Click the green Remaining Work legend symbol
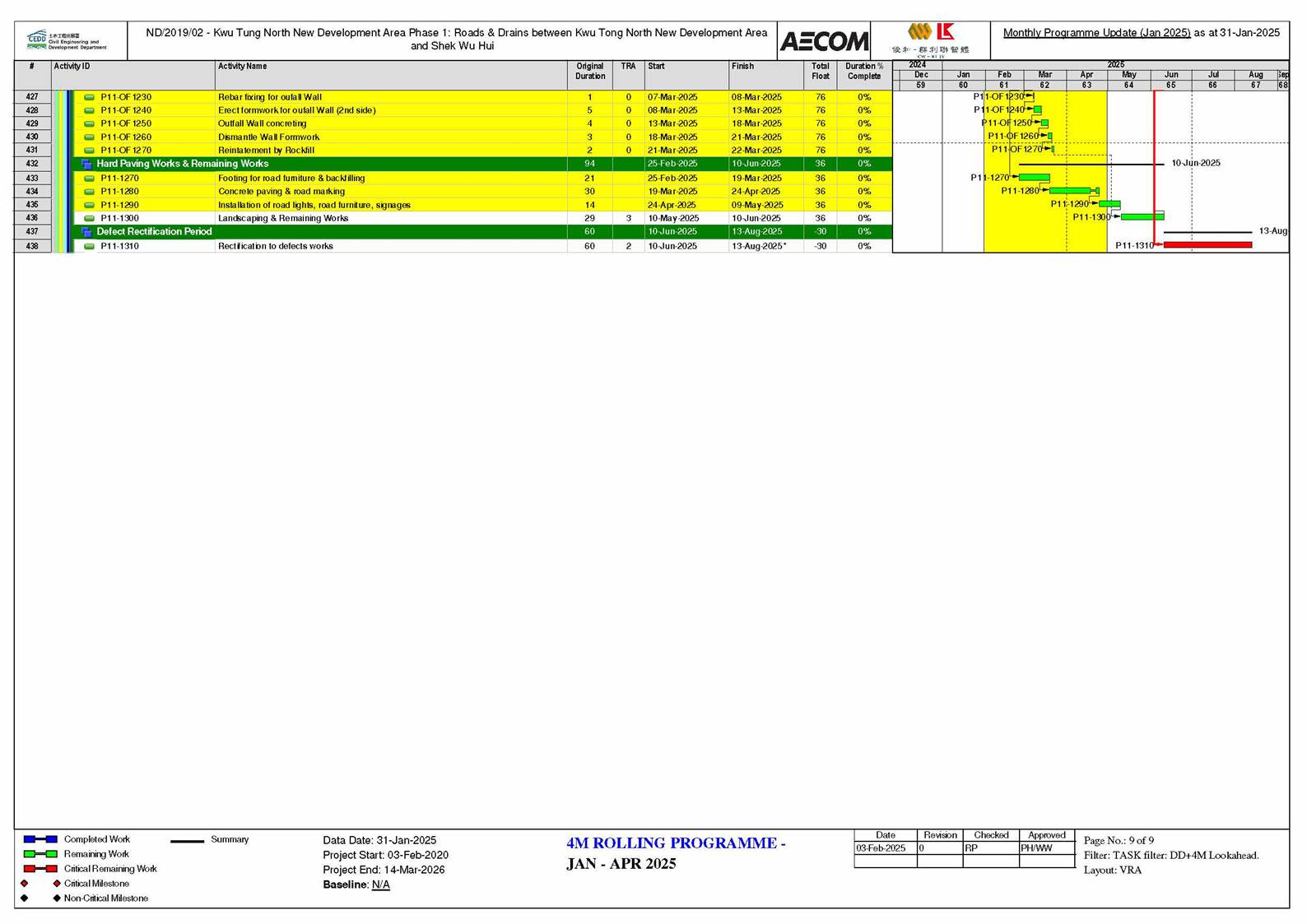The width and height of the screenshot is (1307, 924). tap(40, 854)
